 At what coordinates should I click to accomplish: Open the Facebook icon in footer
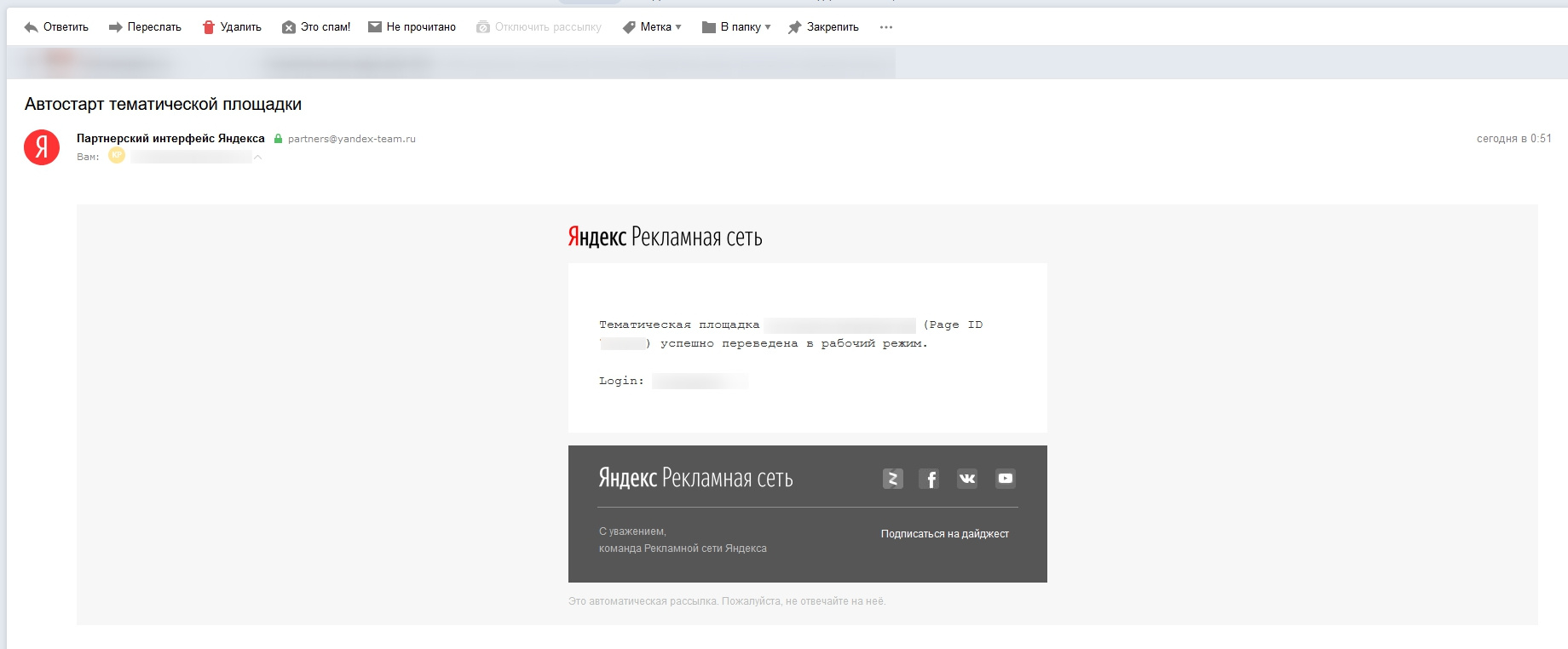930,479
